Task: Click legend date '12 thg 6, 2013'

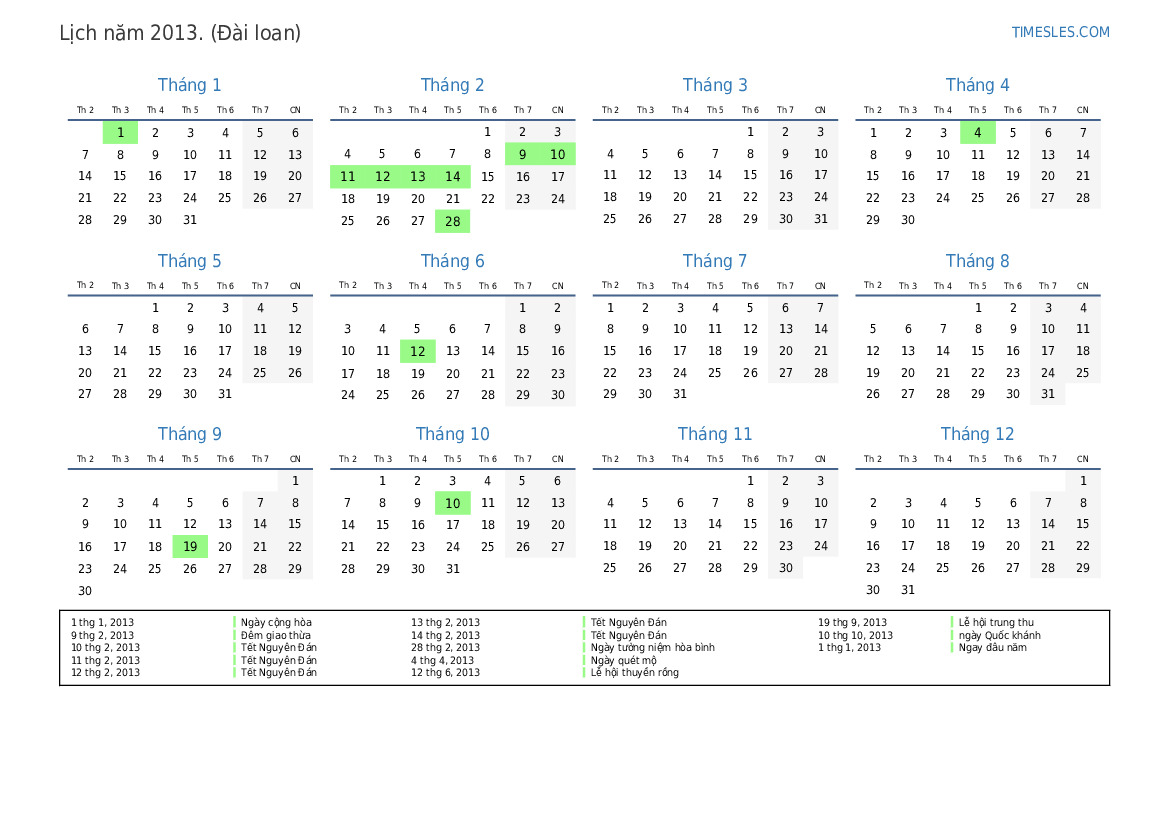Action: [445, 673]
